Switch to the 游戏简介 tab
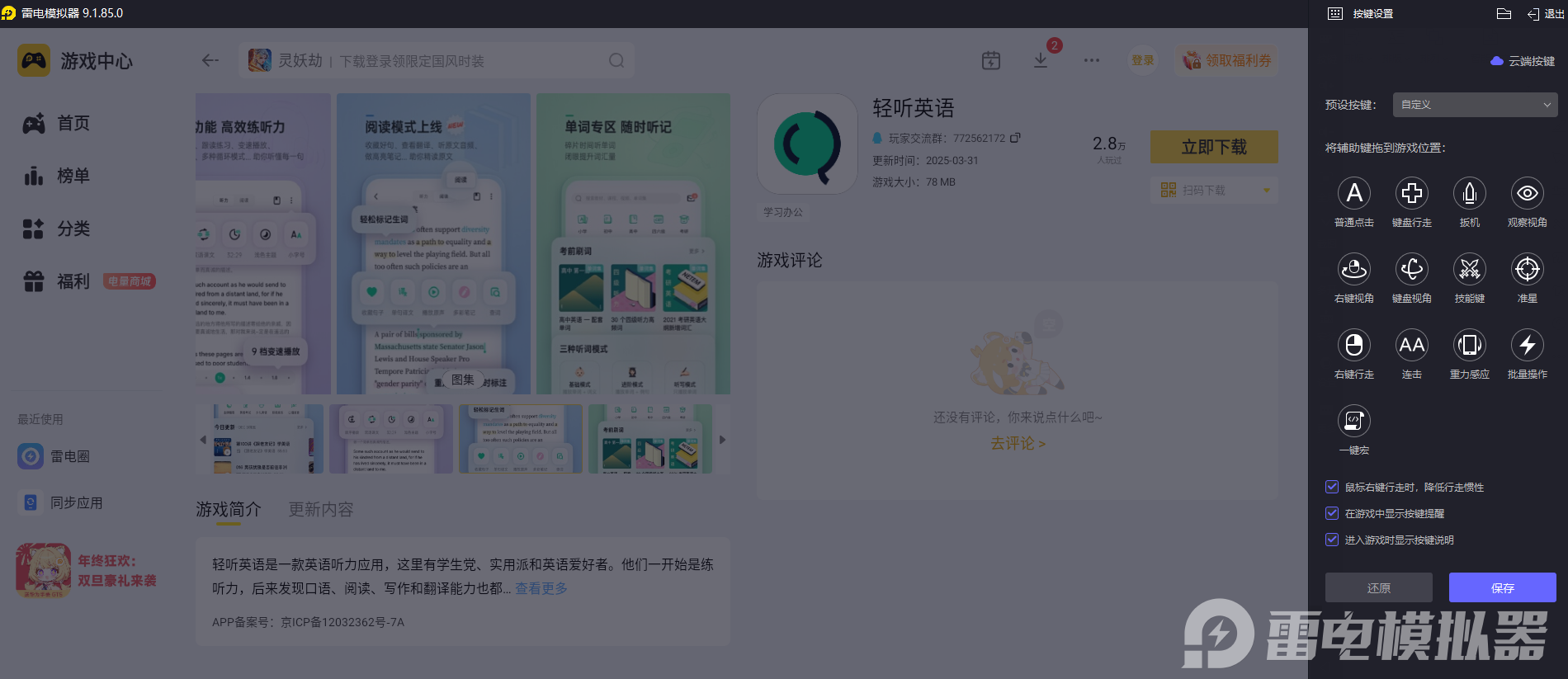 point(229,509)
